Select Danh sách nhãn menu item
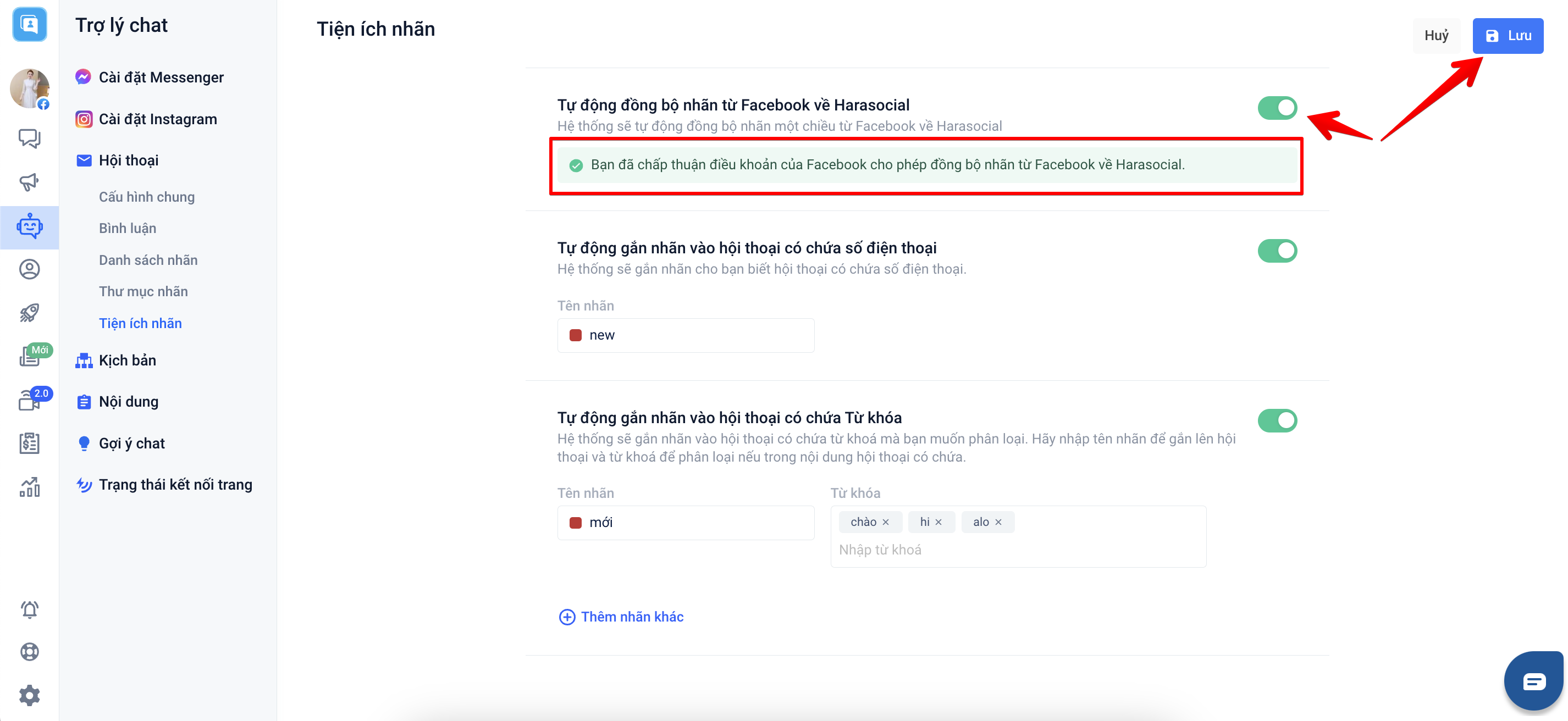1568x721 pixels. pos(148,260)
